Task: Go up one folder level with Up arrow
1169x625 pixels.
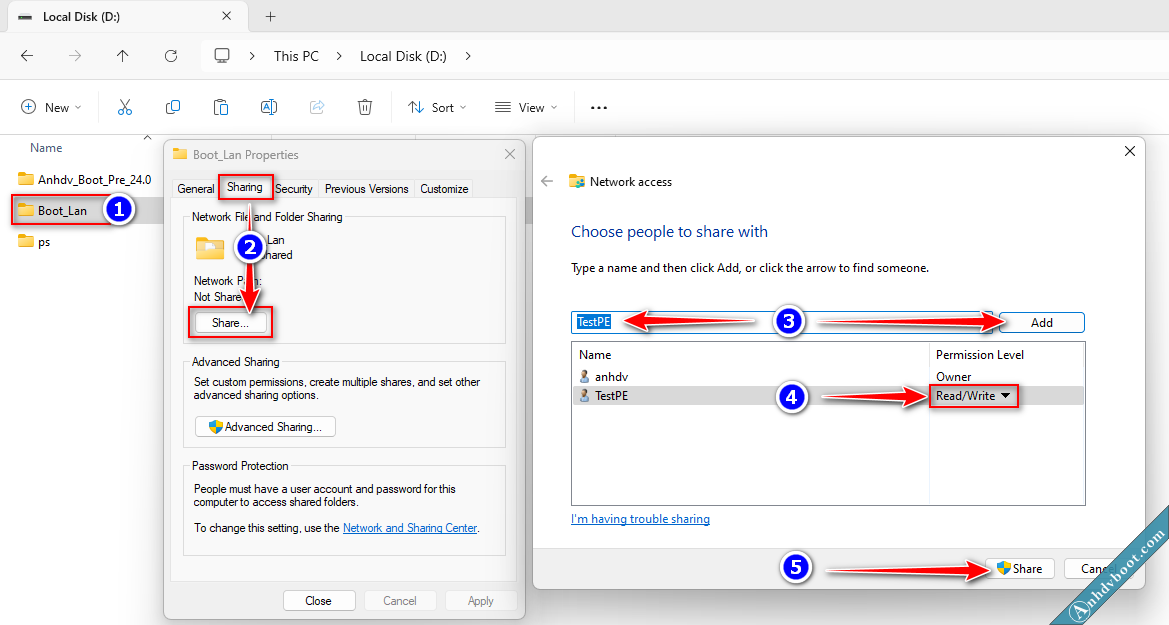Action: [123, 56]
